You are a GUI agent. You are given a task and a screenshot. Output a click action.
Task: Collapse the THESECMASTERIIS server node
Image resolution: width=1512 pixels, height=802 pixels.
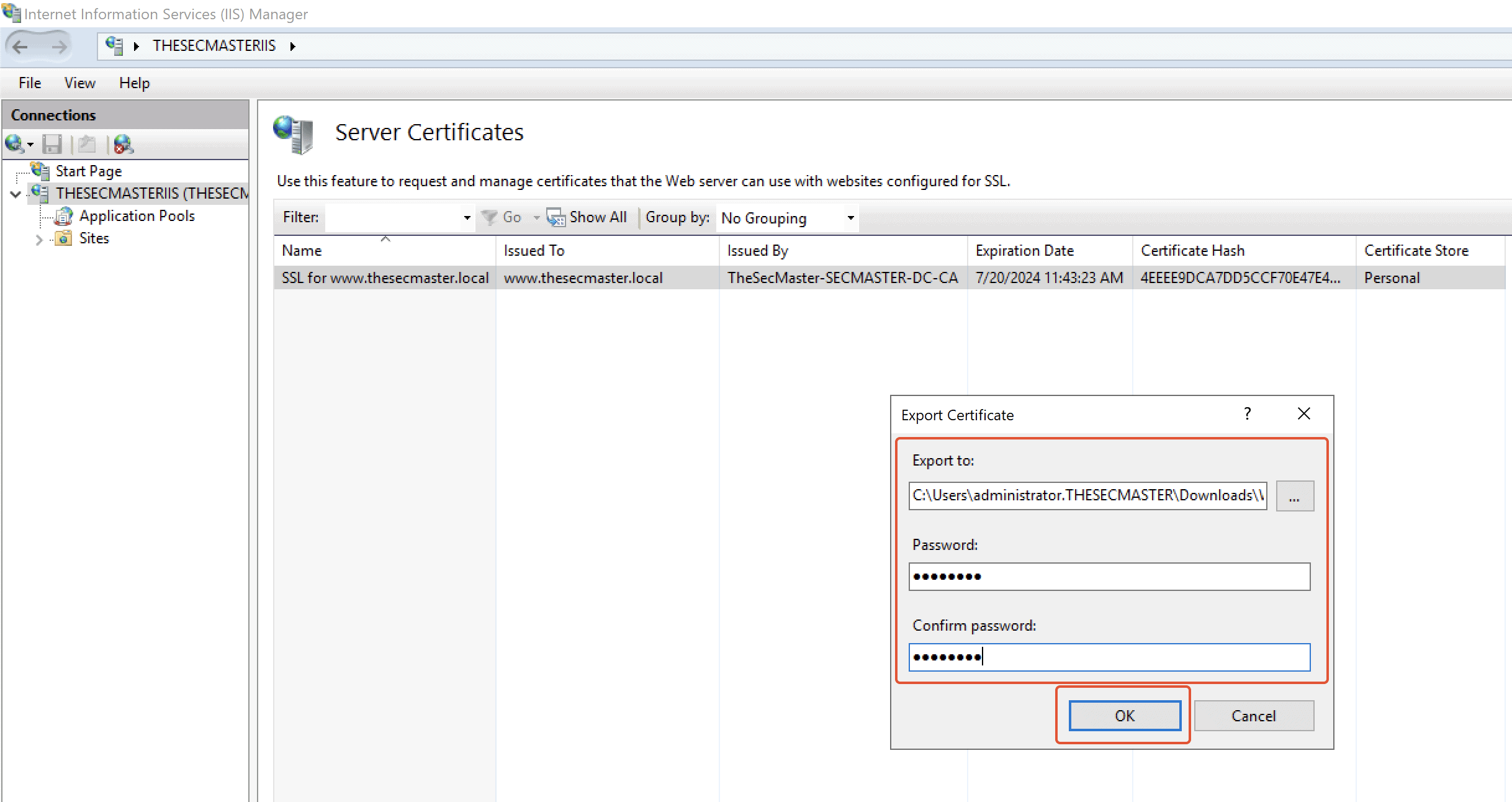[16, 194]
